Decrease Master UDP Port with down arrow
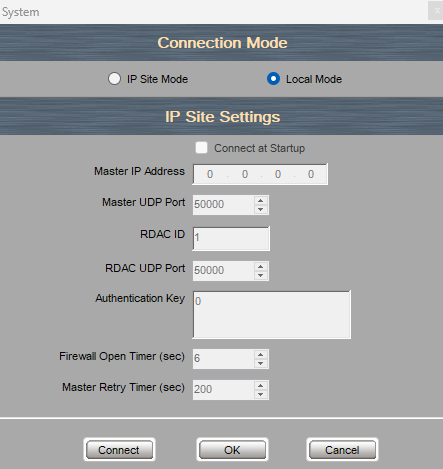The width and height of the screenshot is (443, 469). click(x=261, y=209)
